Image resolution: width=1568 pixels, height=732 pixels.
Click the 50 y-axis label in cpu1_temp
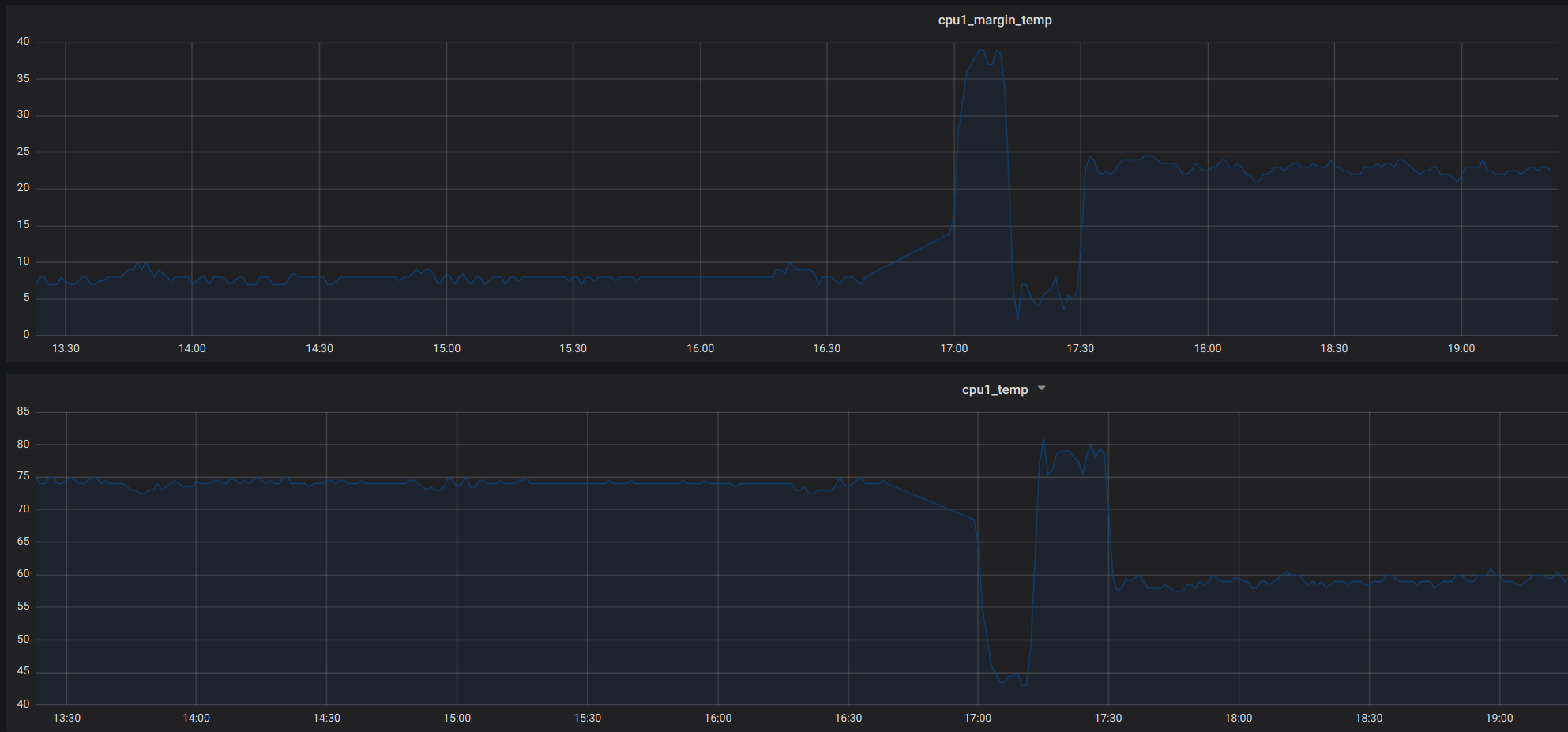point(23,639)
